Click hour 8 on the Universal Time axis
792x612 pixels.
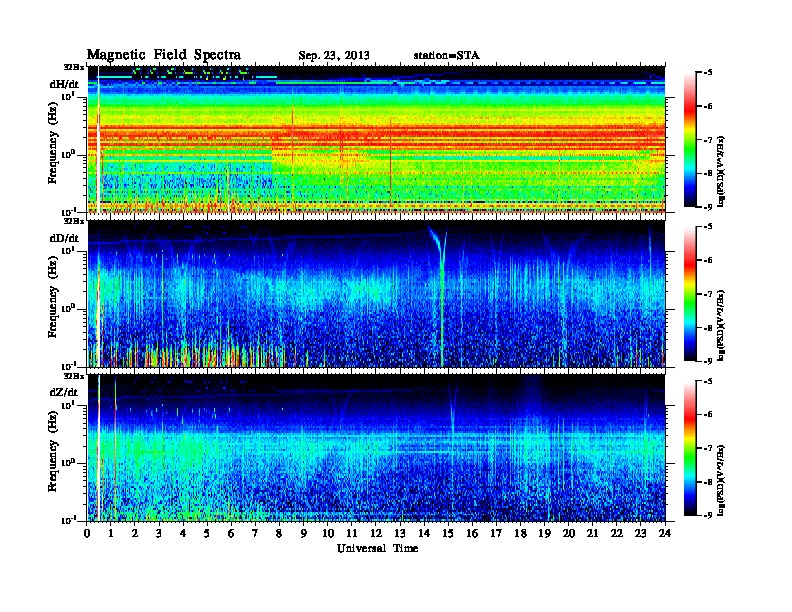click(x=279, y=533)
